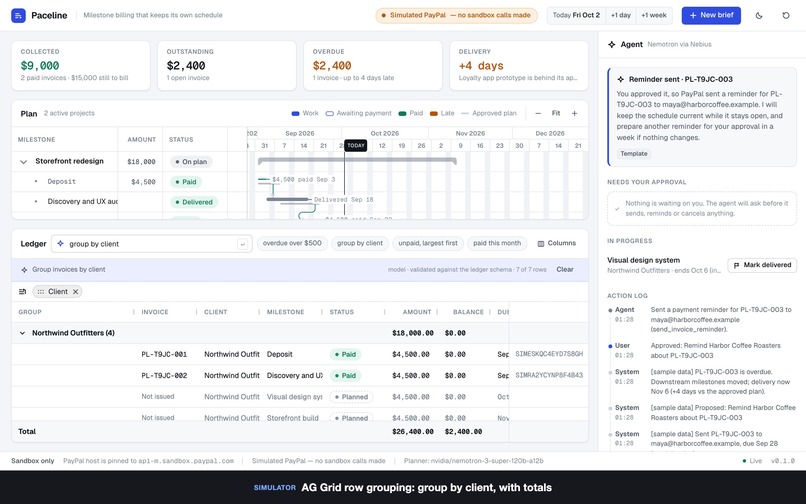This screenshot has height=504, width=806.
Task: Apply 'paid this month' suggestion
Action: pos(497,243)
